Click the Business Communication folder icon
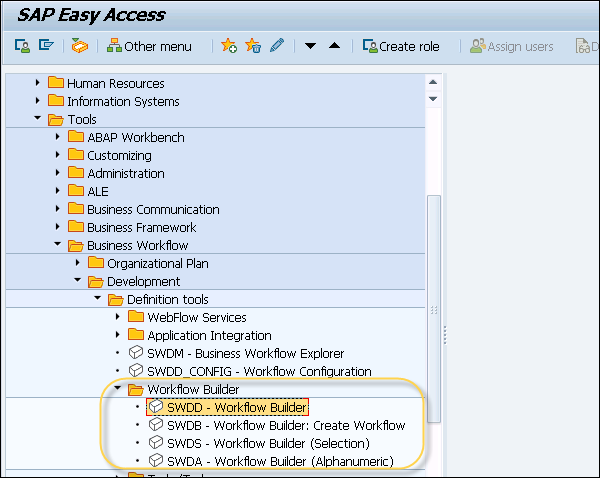The width and height of the screenshot is (600, 478). coord(76,208)
